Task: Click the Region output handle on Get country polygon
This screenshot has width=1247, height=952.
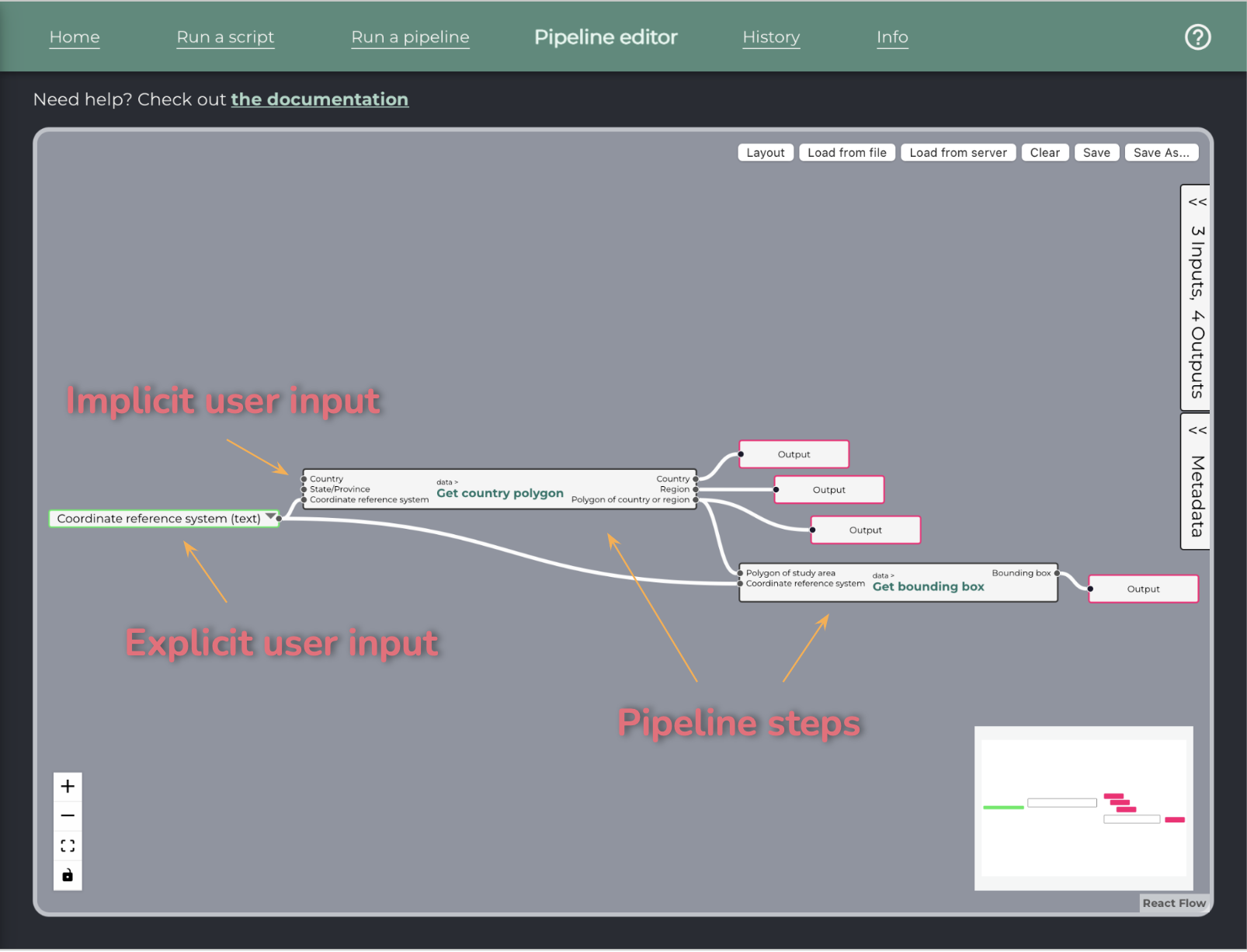Action: pyautogui.click(x=696, y=489)
